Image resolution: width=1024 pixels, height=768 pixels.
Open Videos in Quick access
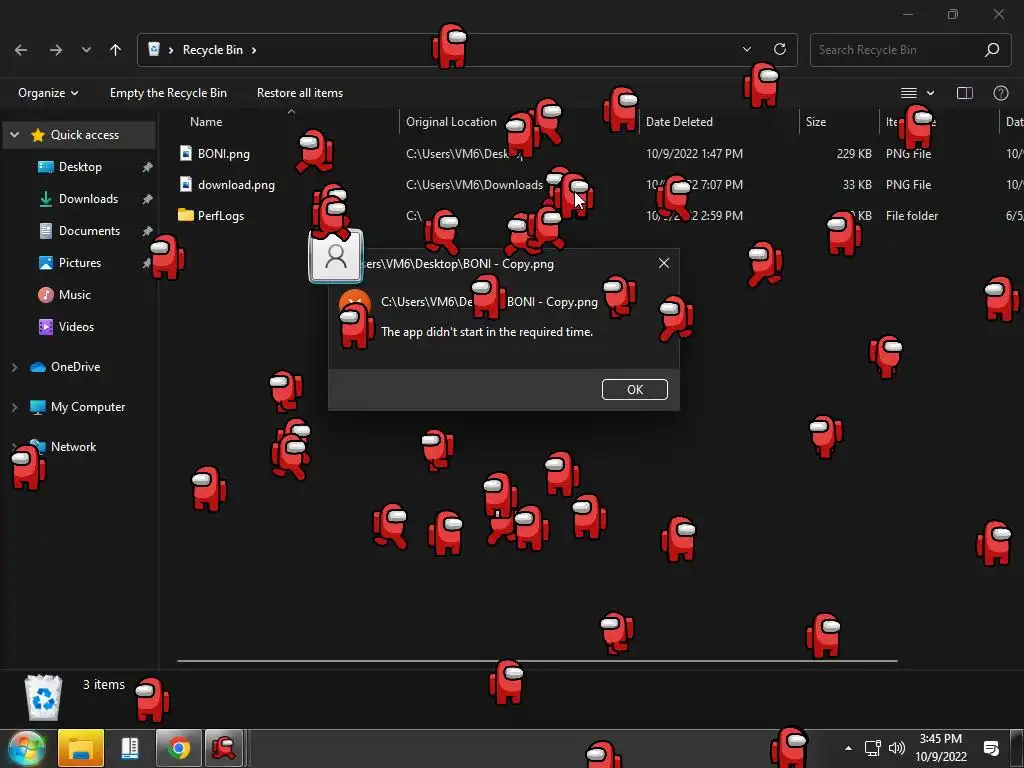[x=76, y=327]
